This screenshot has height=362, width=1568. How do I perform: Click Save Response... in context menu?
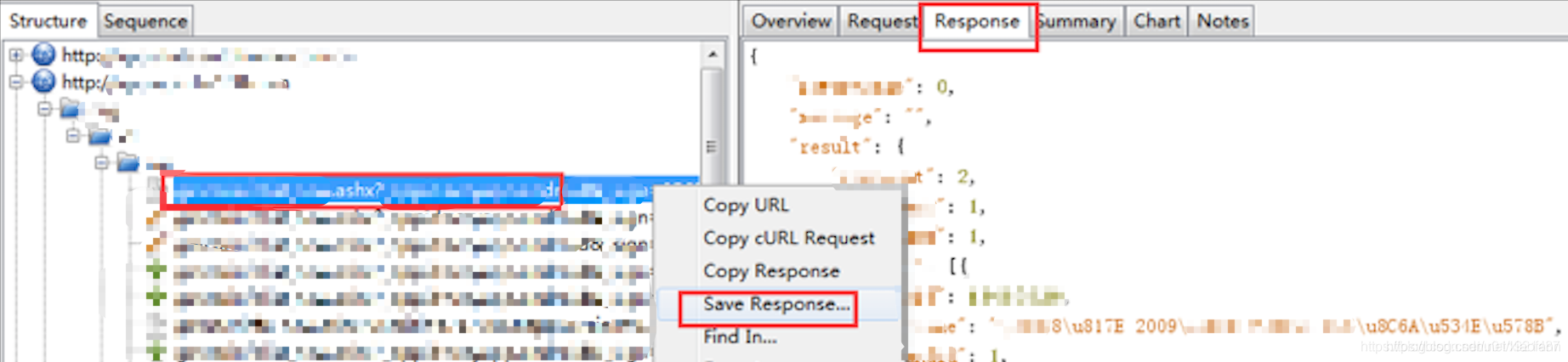point(776,304)
